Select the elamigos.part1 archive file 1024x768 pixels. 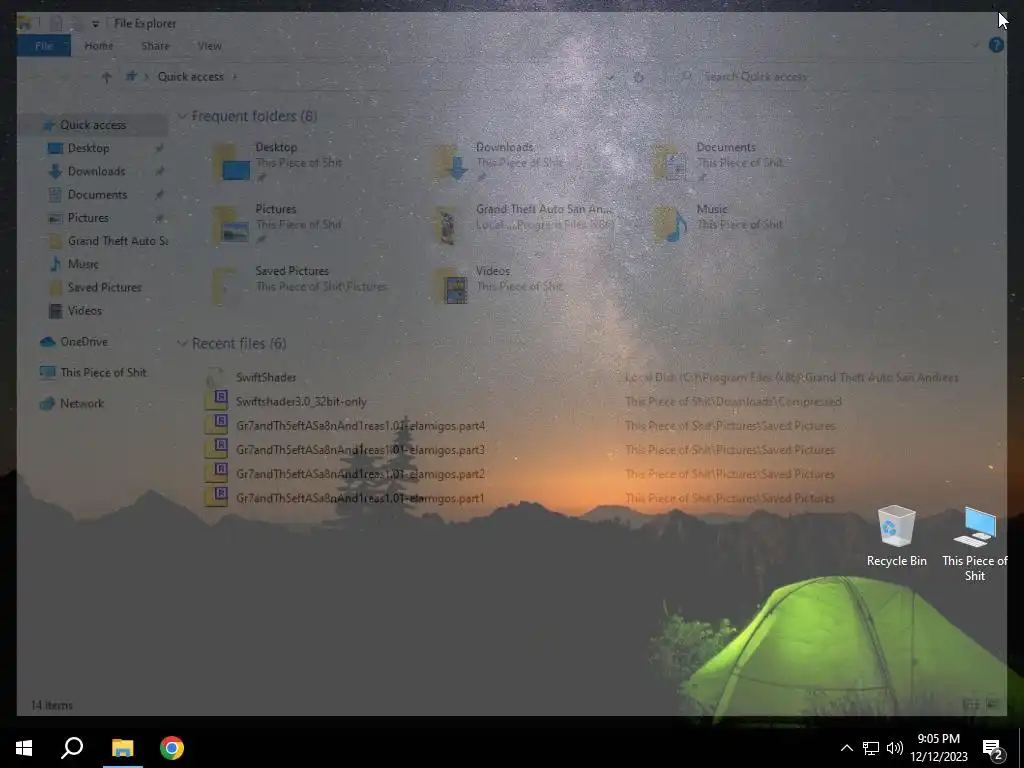tap(360, 498)
